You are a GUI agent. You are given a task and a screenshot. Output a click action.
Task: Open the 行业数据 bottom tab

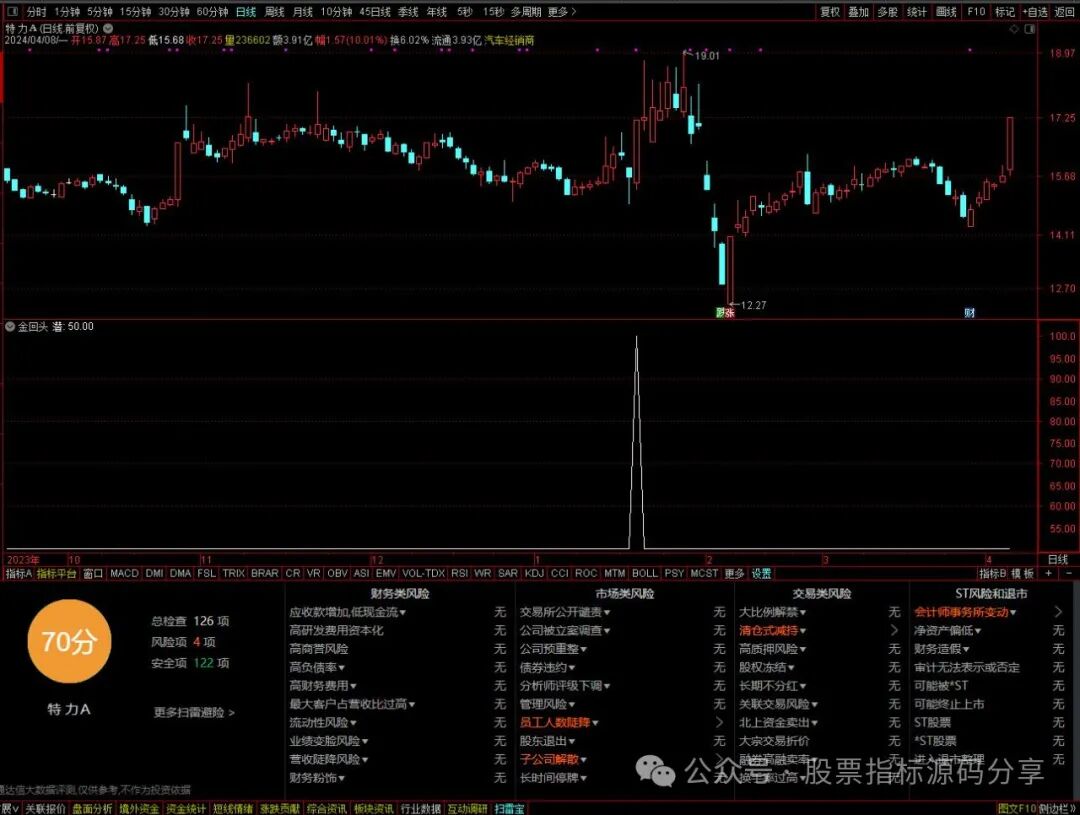420,809
